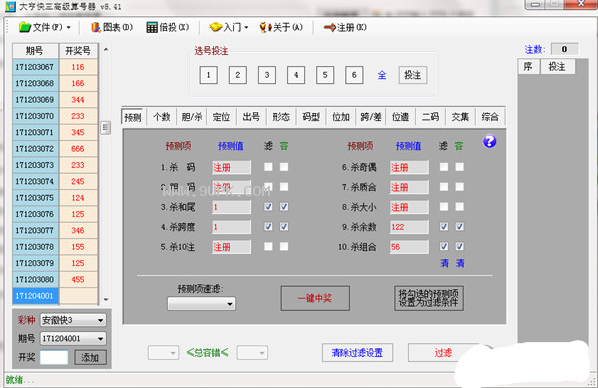Click the 开奖号 column header
Image resolution: width=598 pixels, height=388 pixels.
point(78,51)
